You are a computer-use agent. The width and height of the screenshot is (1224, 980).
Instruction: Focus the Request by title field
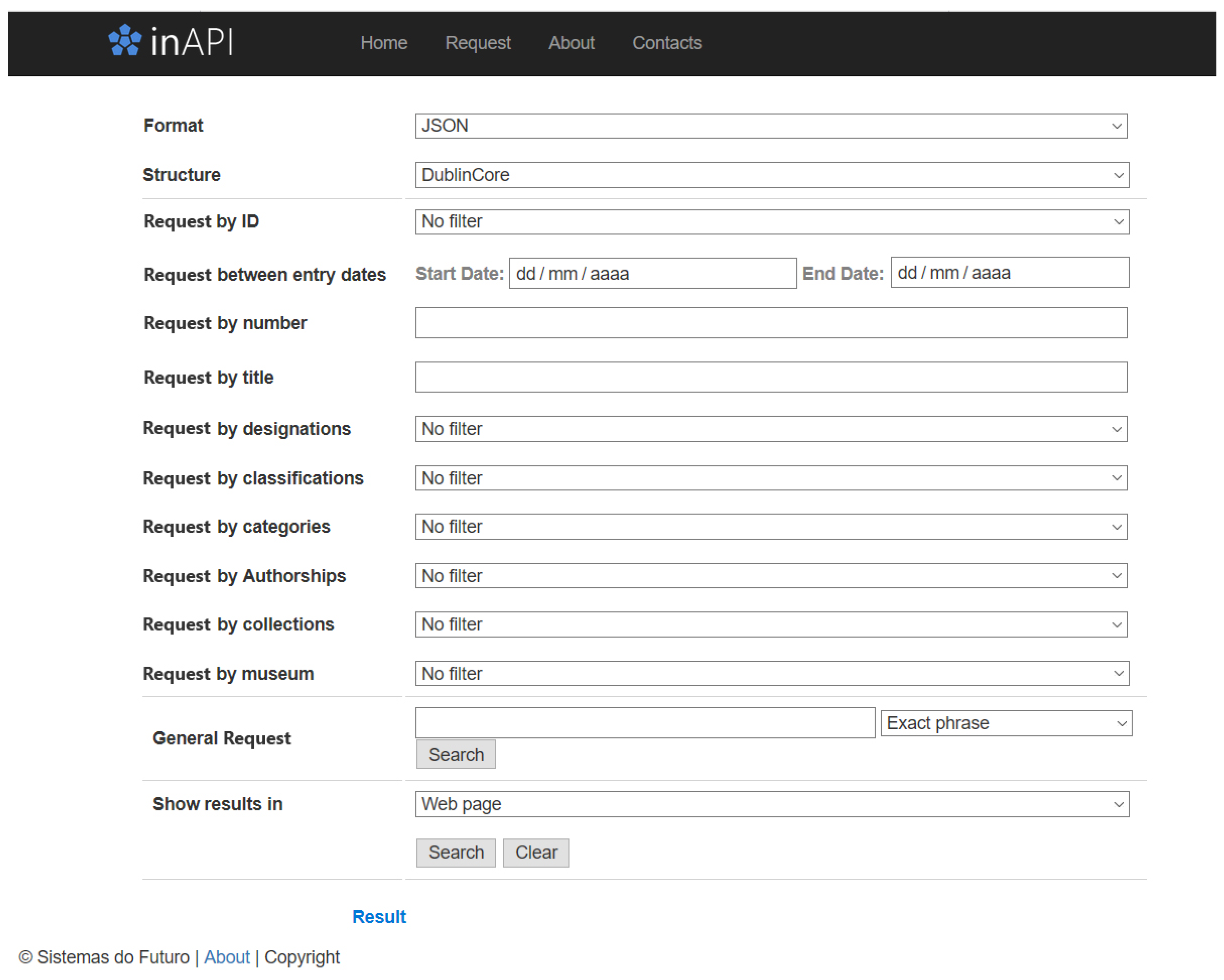coord(770,377)
